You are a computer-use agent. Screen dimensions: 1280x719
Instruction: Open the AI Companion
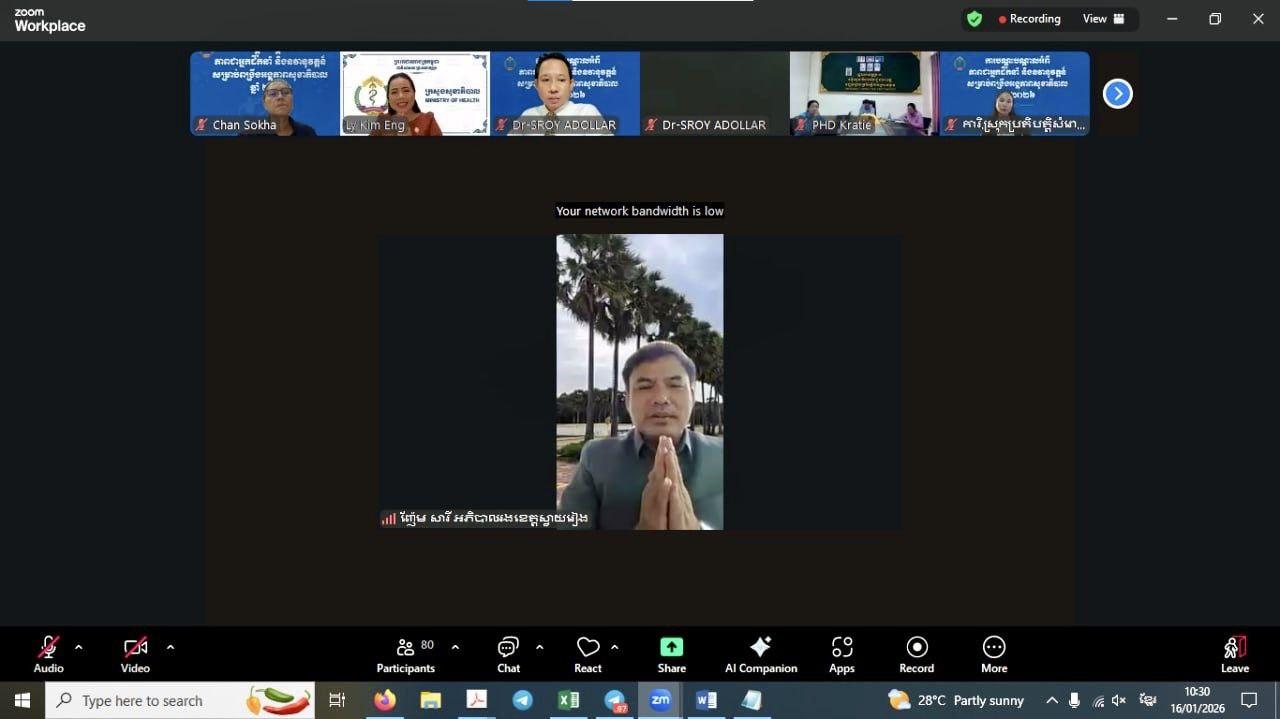[761, 655]
